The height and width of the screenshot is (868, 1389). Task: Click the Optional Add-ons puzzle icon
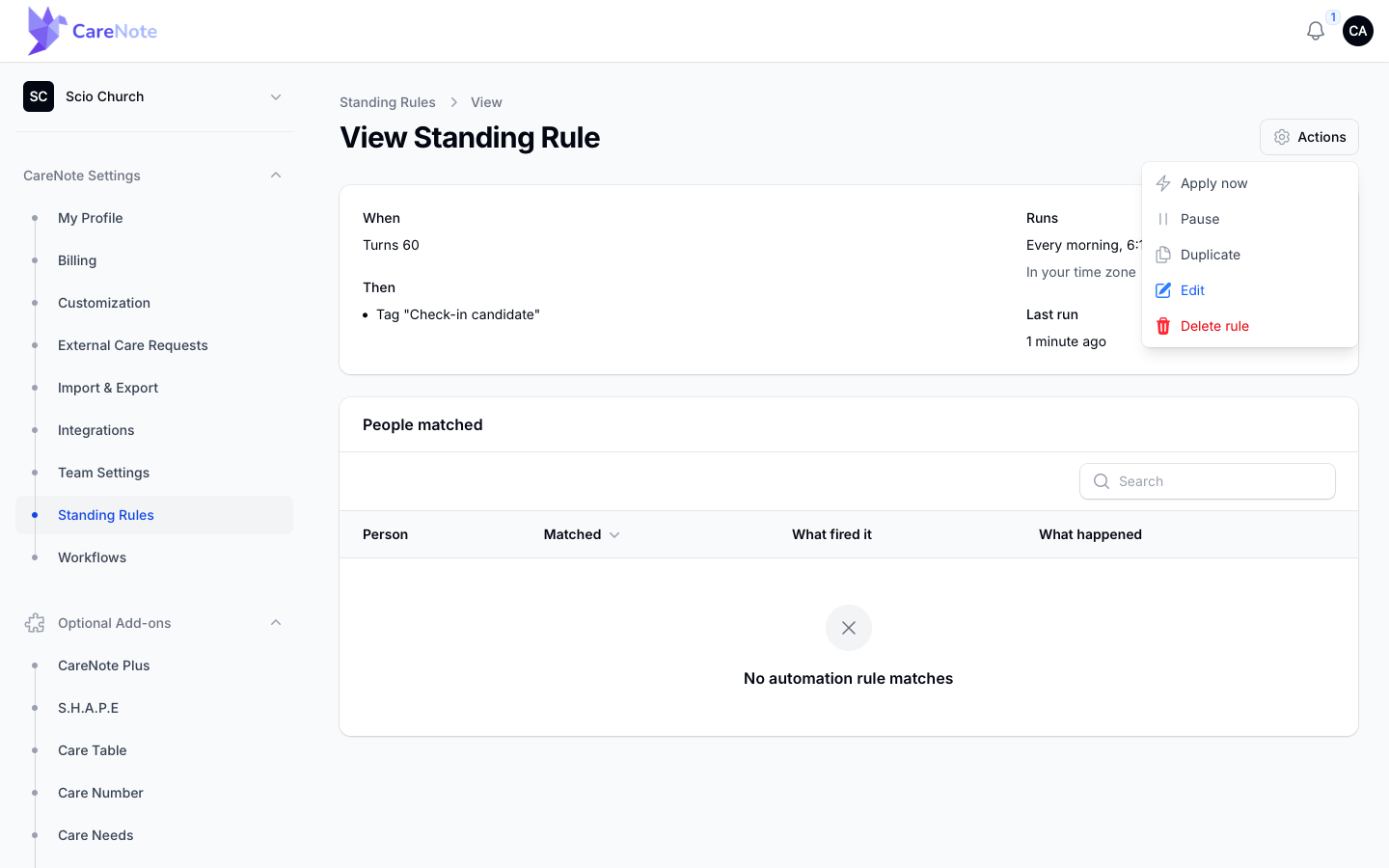coord(35,623)
